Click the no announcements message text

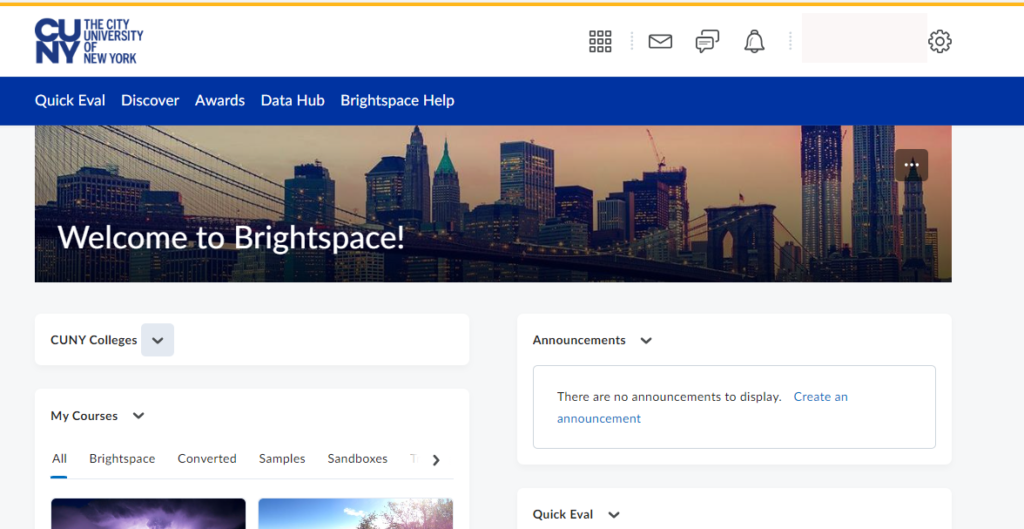tap(669, 397)
